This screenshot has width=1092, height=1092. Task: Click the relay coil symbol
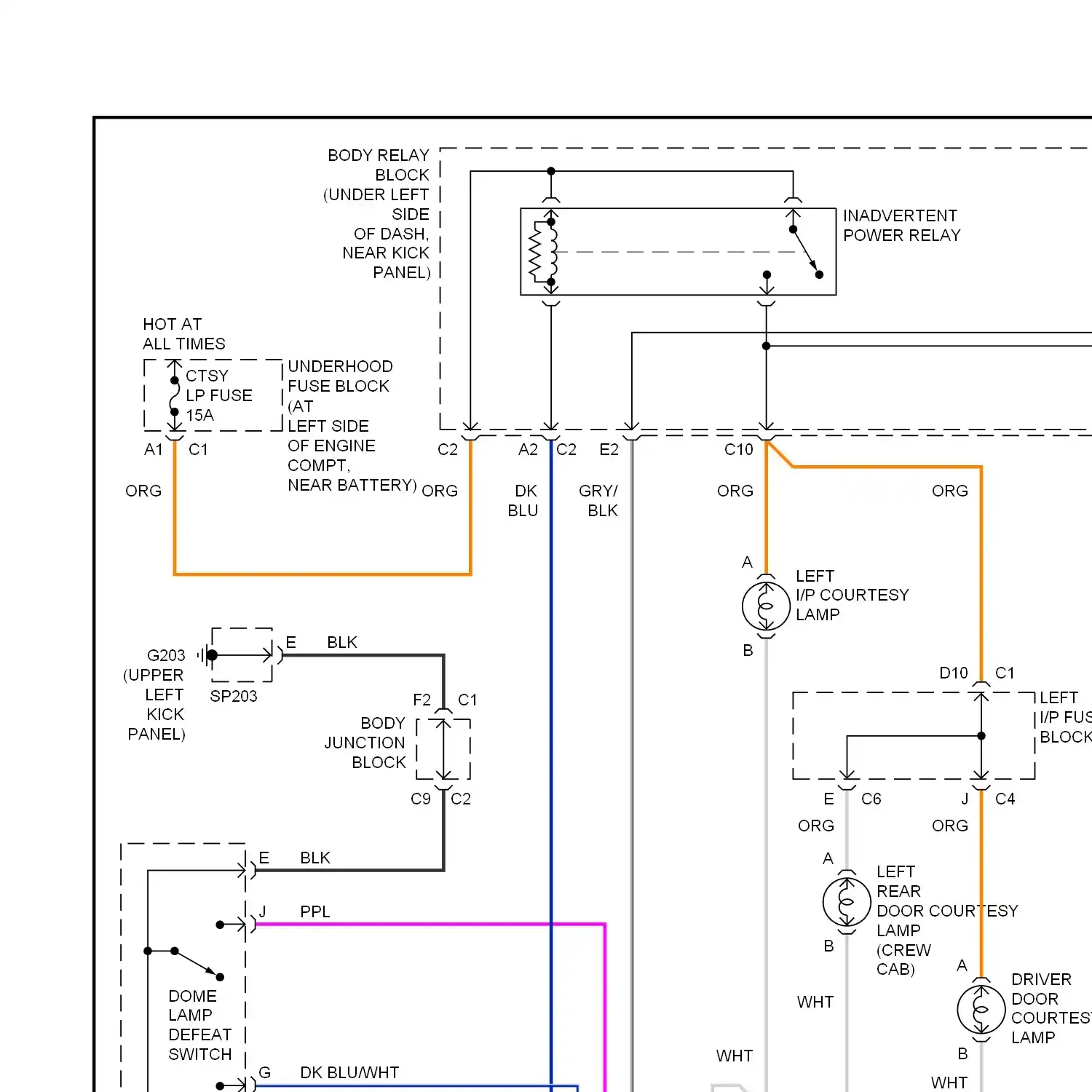[545, 252]
